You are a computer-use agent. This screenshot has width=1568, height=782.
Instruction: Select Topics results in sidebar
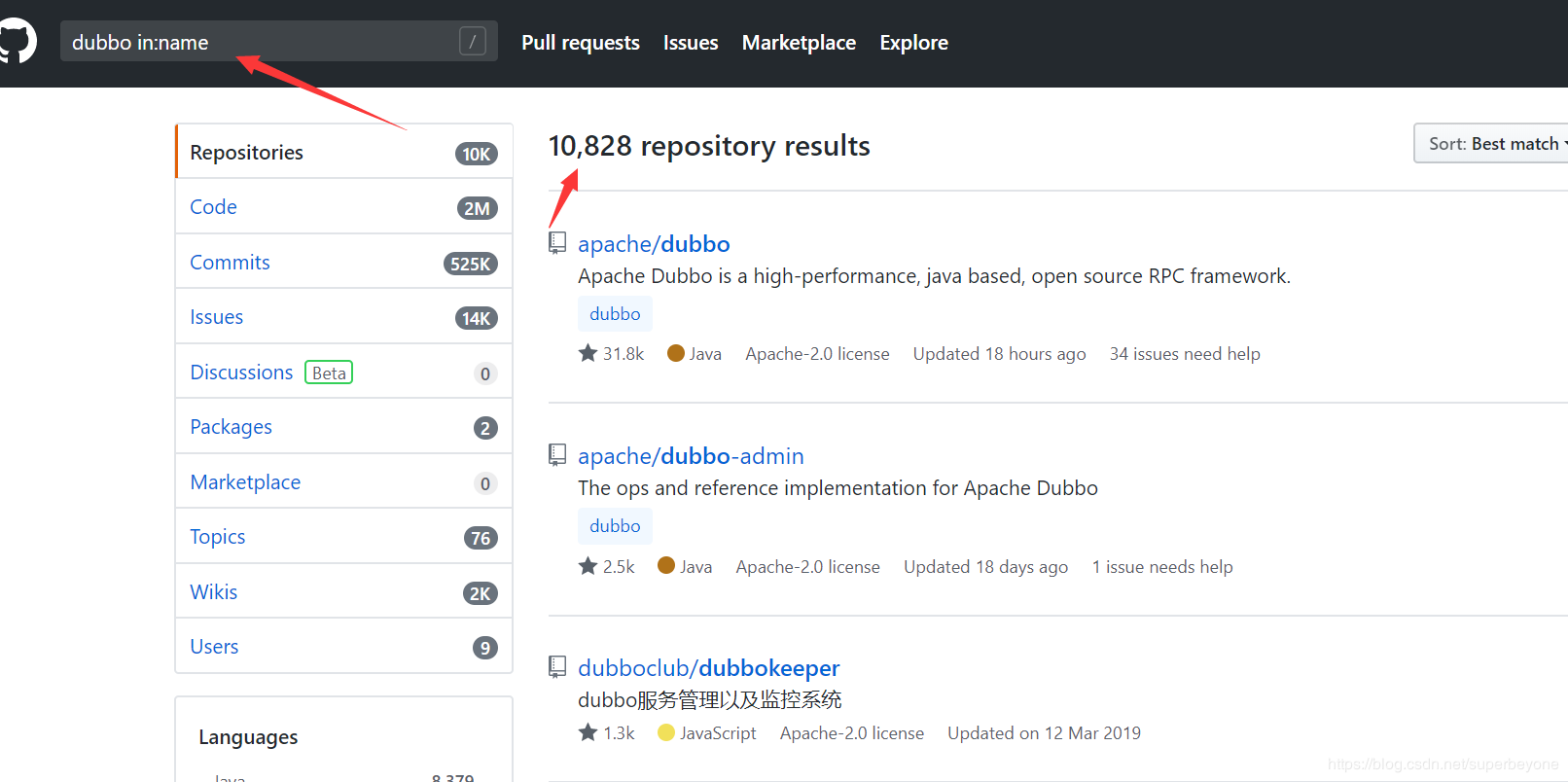pos(344,537)
